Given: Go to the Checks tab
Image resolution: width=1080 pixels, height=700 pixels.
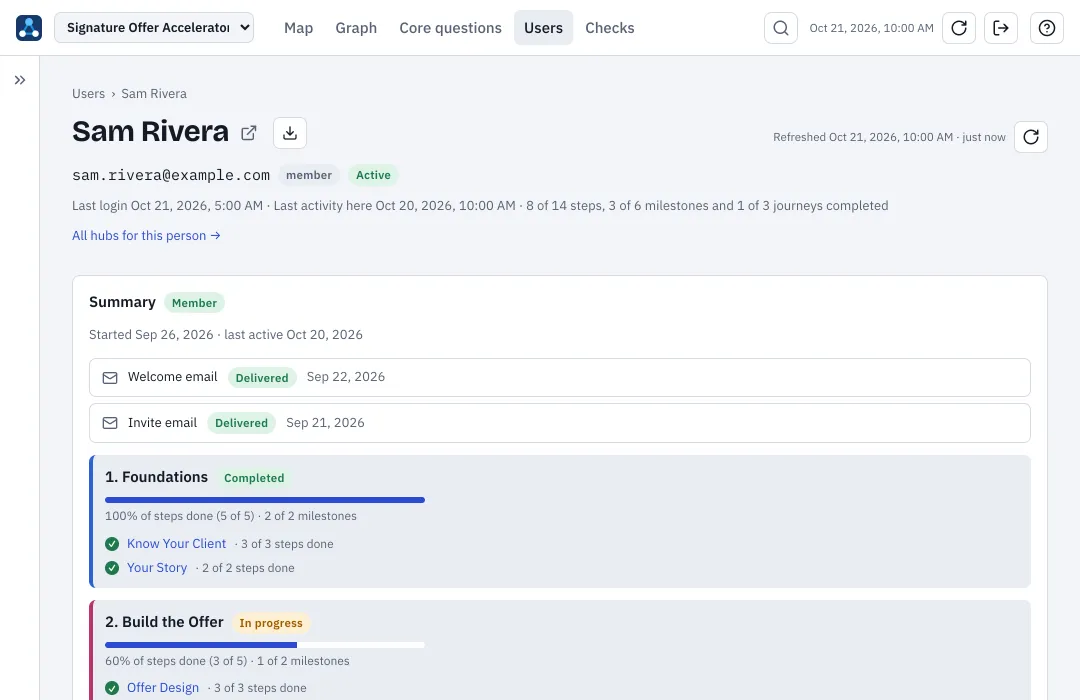Looking at the screenshot, I should point(610,28).
